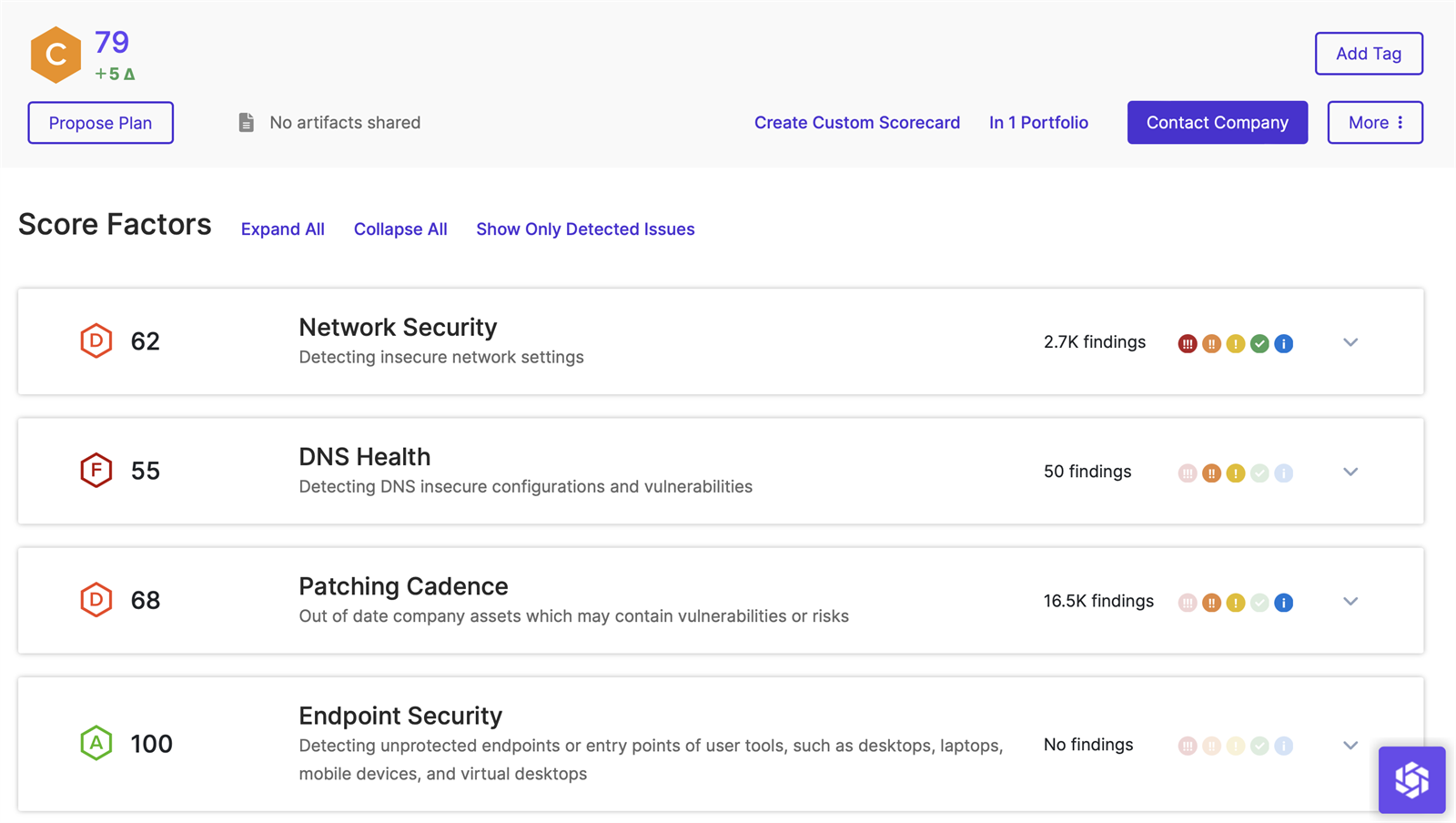
Task: Click the No artifacts shared text
Action: (x=345, y=122)
